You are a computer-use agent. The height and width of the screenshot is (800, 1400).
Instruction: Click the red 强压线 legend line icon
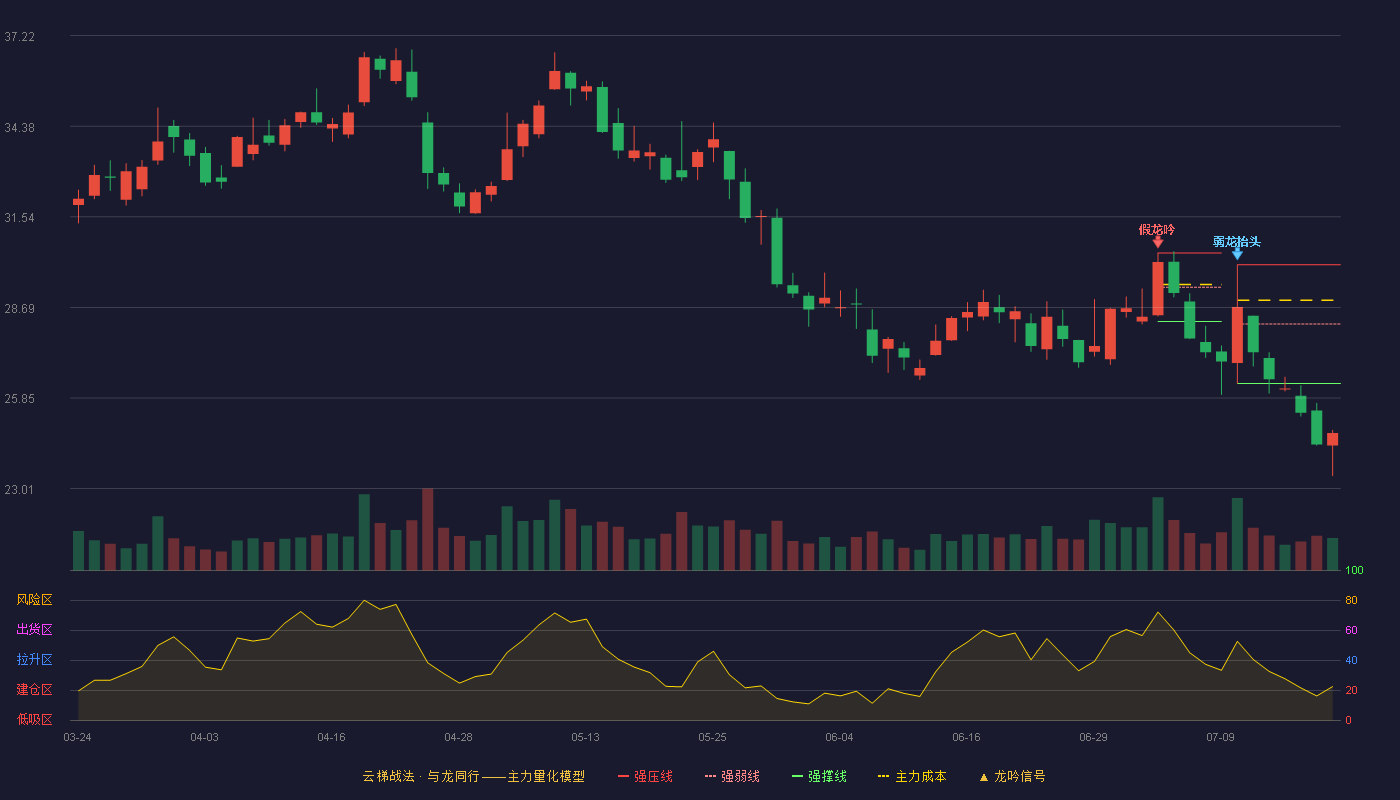coord(624,776)
